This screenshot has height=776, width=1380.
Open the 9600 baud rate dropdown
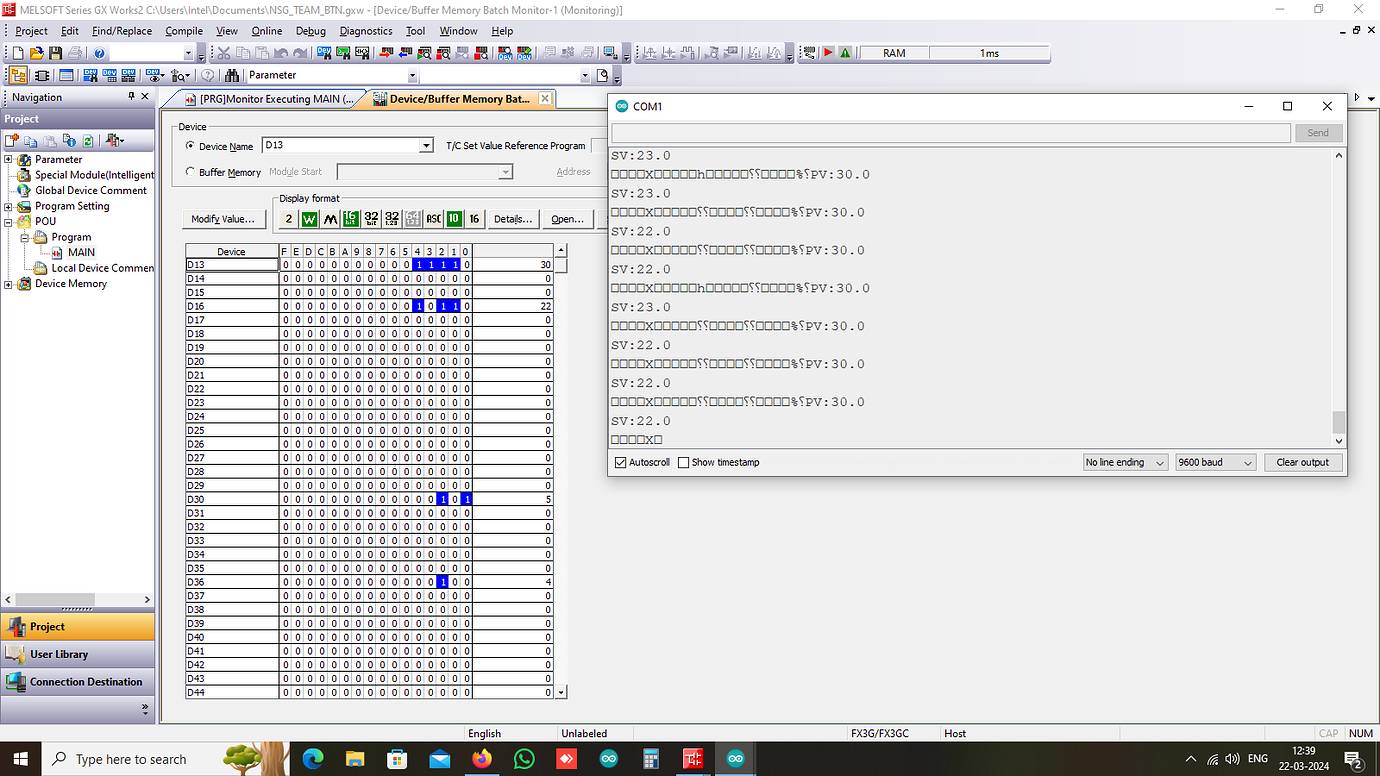[x=1215, y=462]
